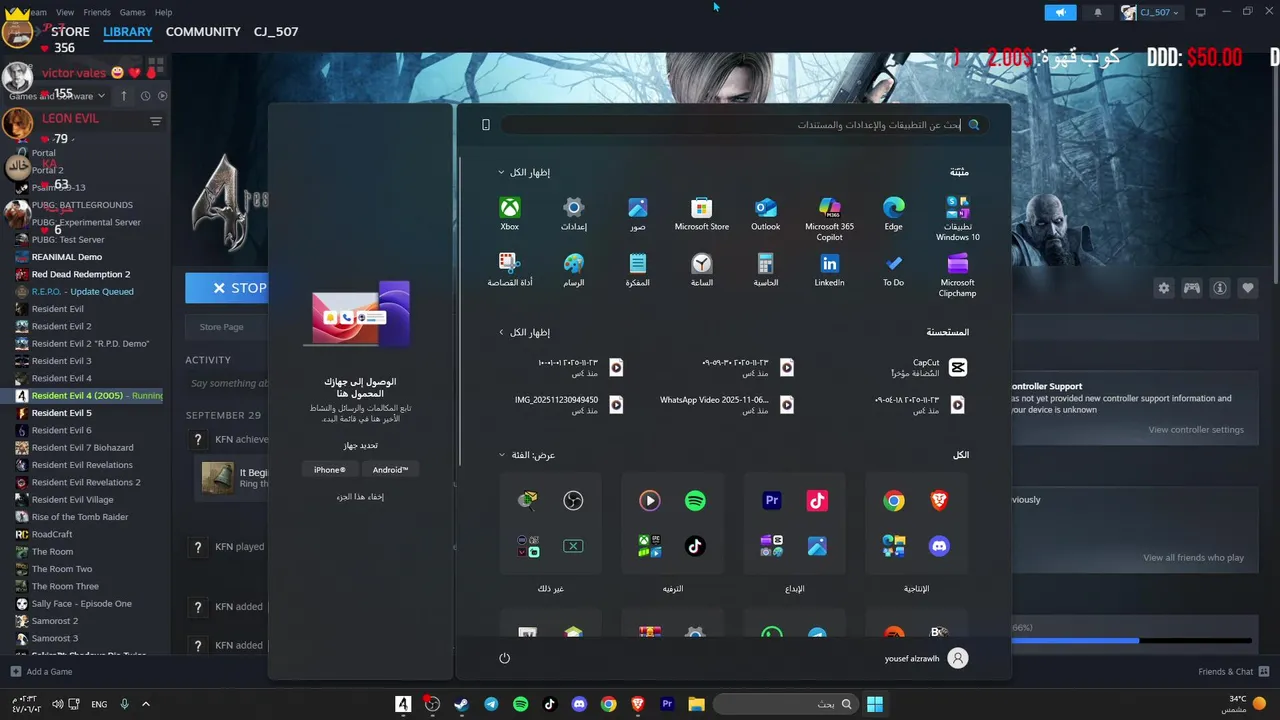
Task: Switch to Steam LIBRARY tab
Action: (128, 32)
